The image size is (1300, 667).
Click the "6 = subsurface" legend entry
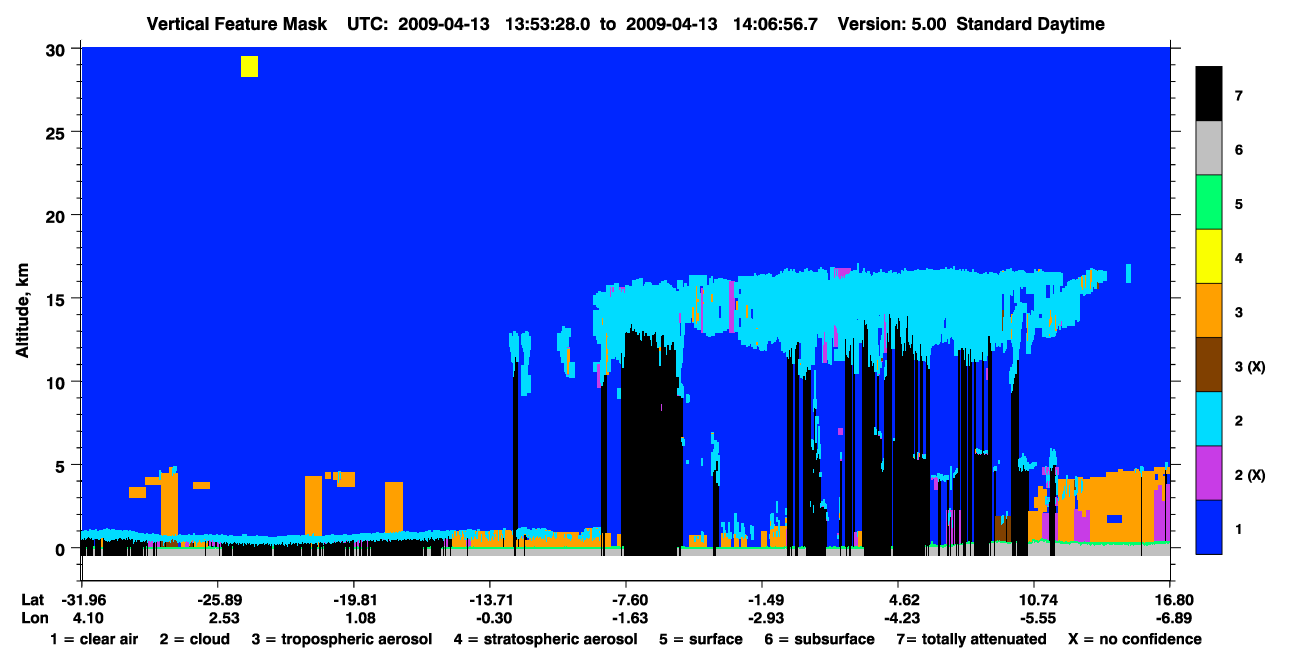818,639
